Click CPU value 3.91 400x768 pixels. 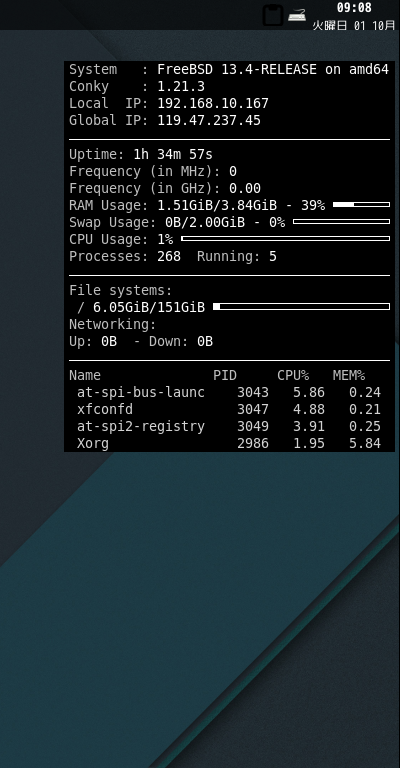(x=309, y=426)
